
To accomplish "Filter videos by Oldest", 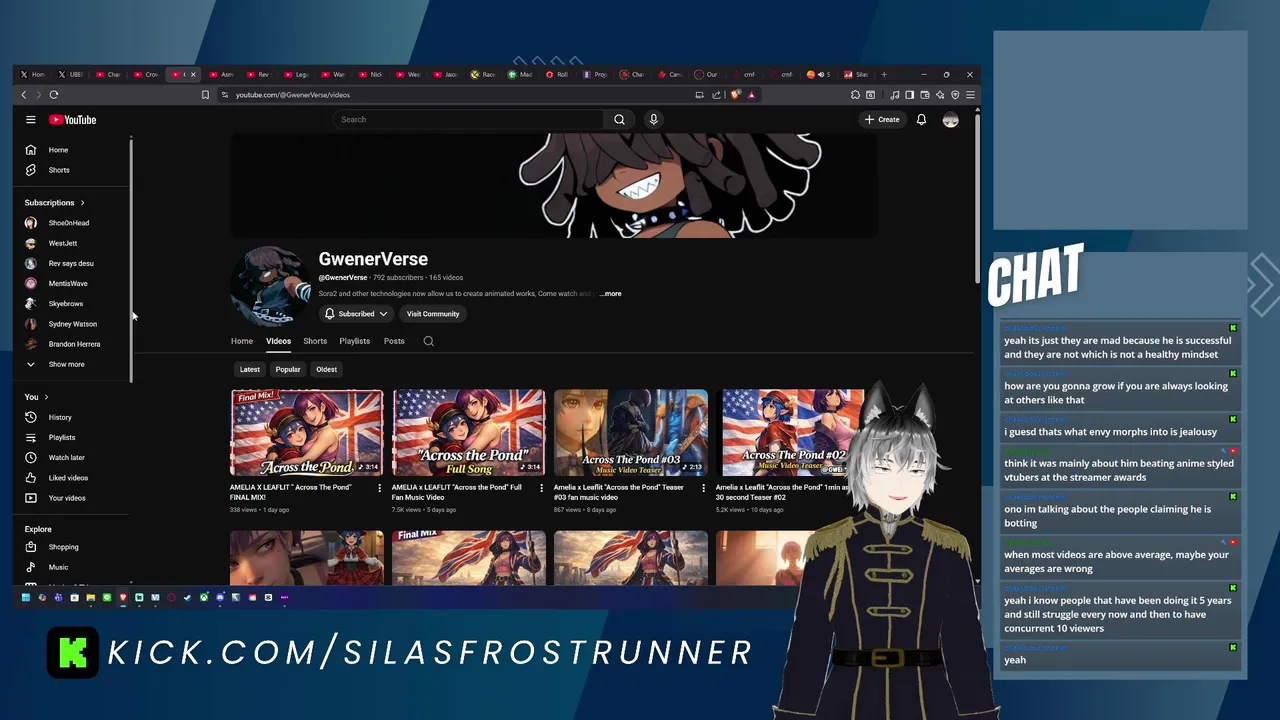I will pyautogui.click(x=326, y=370).
